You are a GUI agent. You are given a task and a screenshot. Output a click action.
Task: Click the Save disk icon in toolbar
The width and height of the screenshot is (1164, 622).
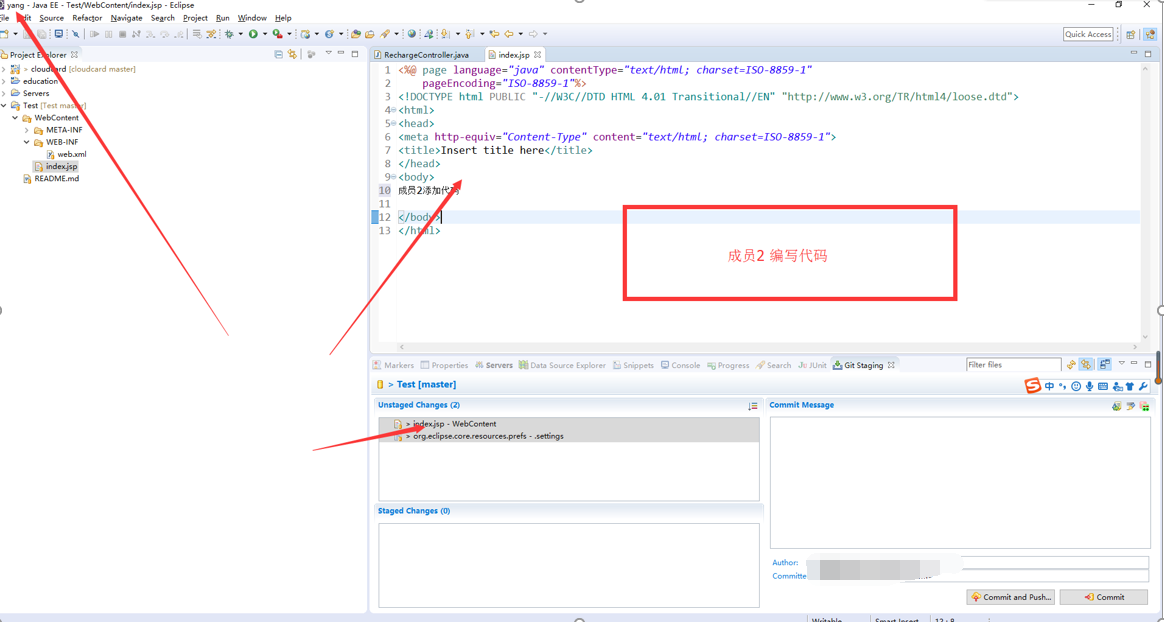(x=28, y=34)
